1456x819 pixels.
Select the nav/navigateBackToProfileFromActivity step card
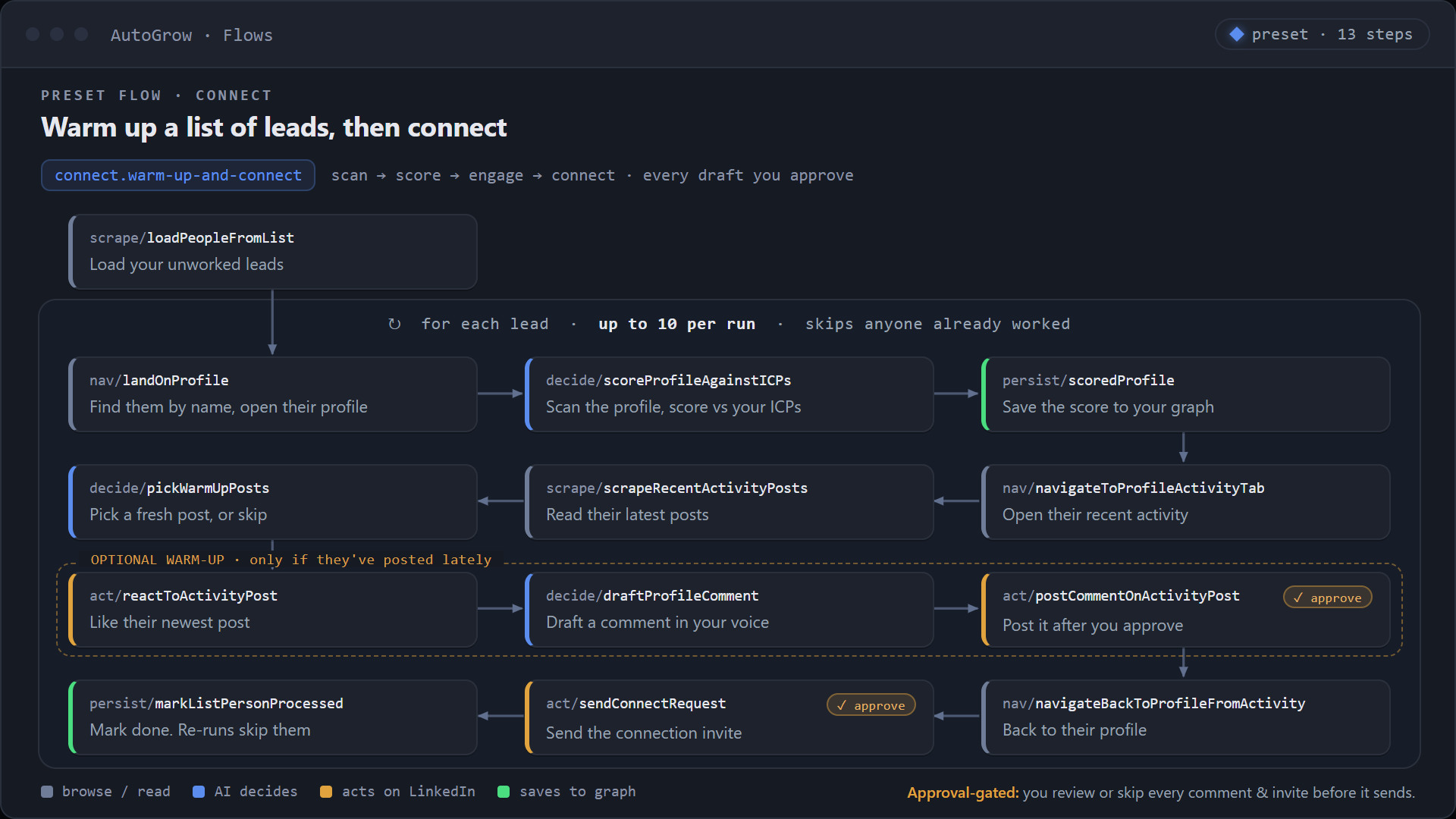click(x=1186, y=717)
